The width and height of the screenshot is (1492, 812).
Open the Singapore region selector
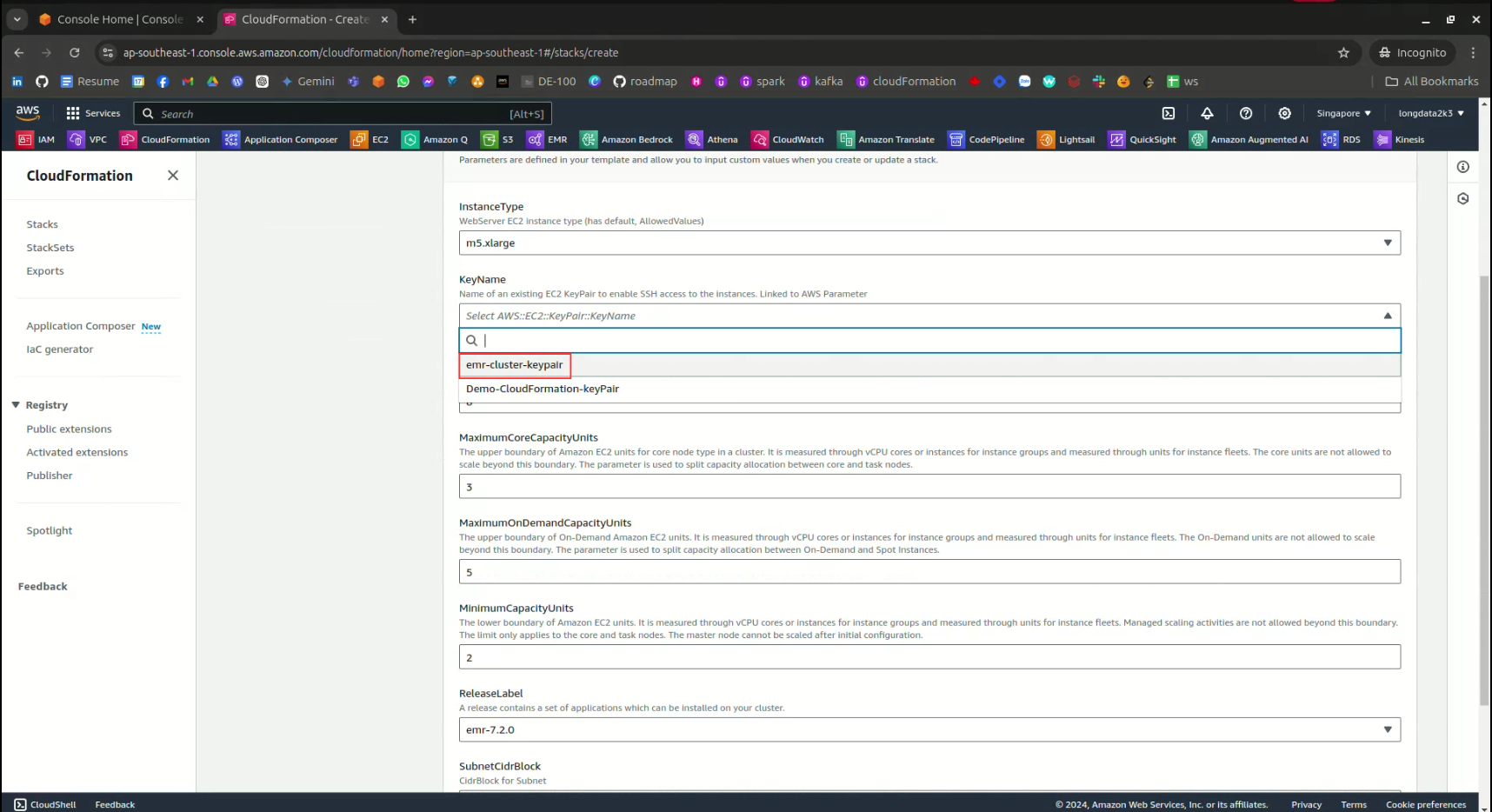[x=1343, y=113]
